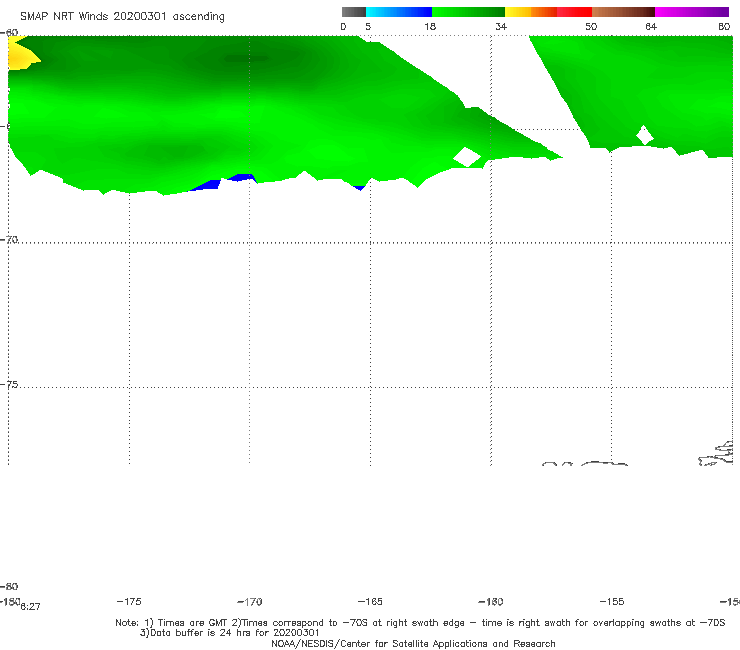Screen dimensions: 740x650
Task: Click the colorbar label '5'
Action: click(x=368, y=27)
